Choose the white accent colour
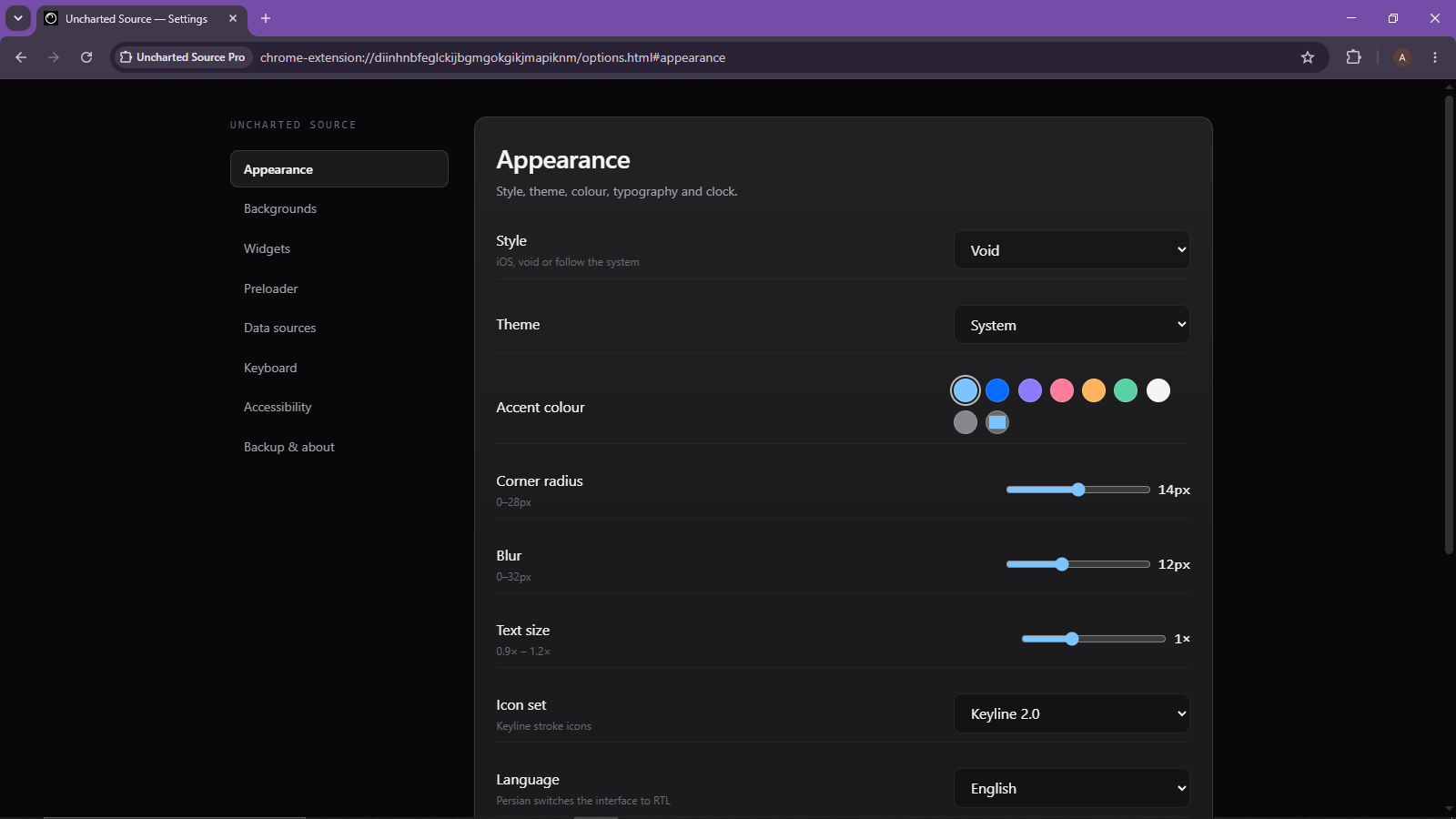 pos(1158,390)
